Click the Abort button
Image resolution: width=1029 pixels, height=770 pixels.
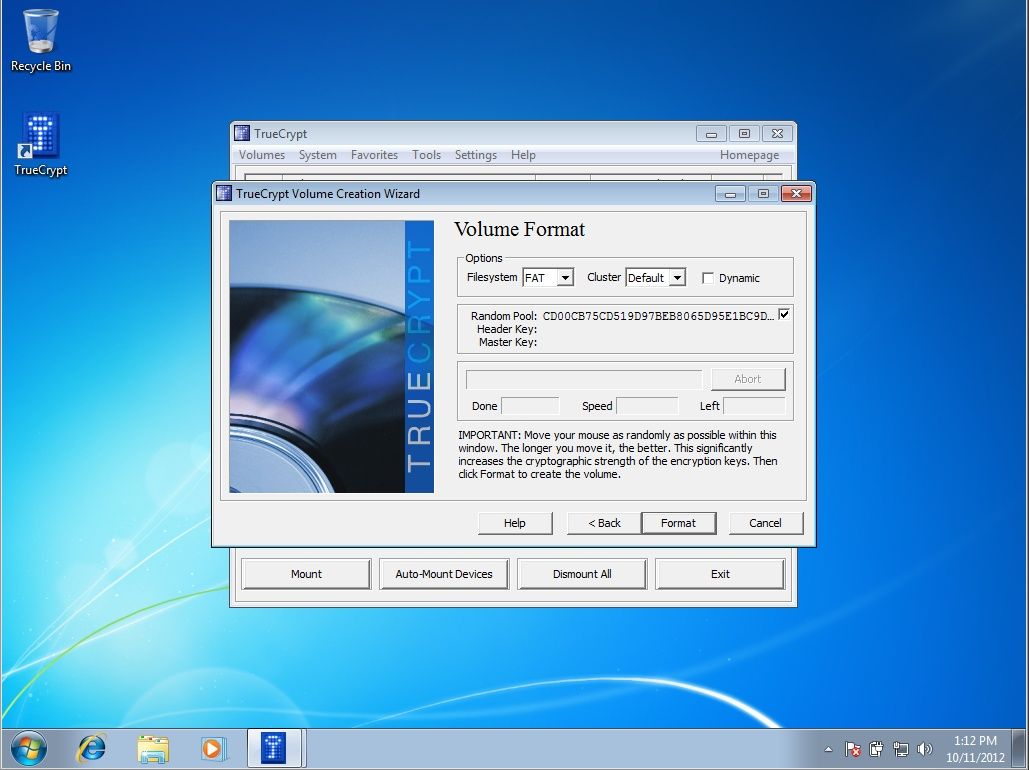point(748,379)
